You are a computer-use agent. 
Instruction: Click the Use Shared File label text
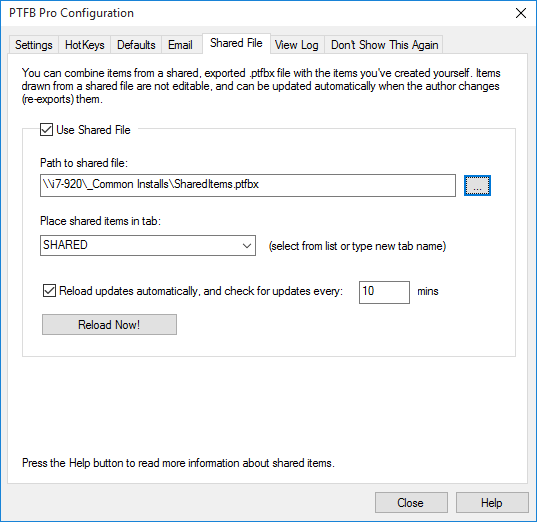point(93,130)
